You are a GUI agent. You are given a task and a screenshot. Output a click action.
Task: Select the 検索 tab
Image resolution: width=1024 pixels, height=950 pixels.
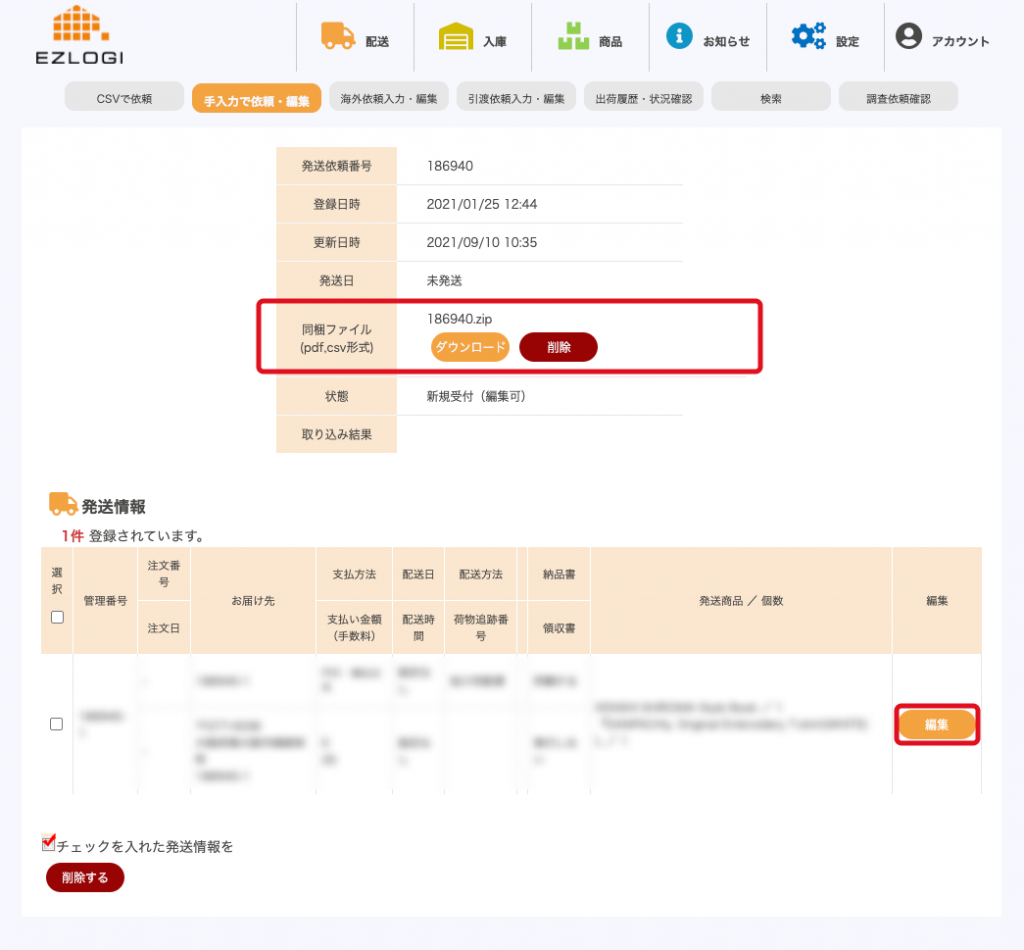[770, 97]
